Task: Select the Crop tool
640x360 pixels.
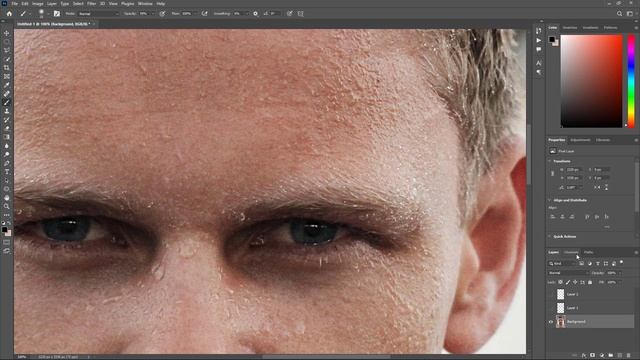Action: pyautogui.click(x=7, y=68)
